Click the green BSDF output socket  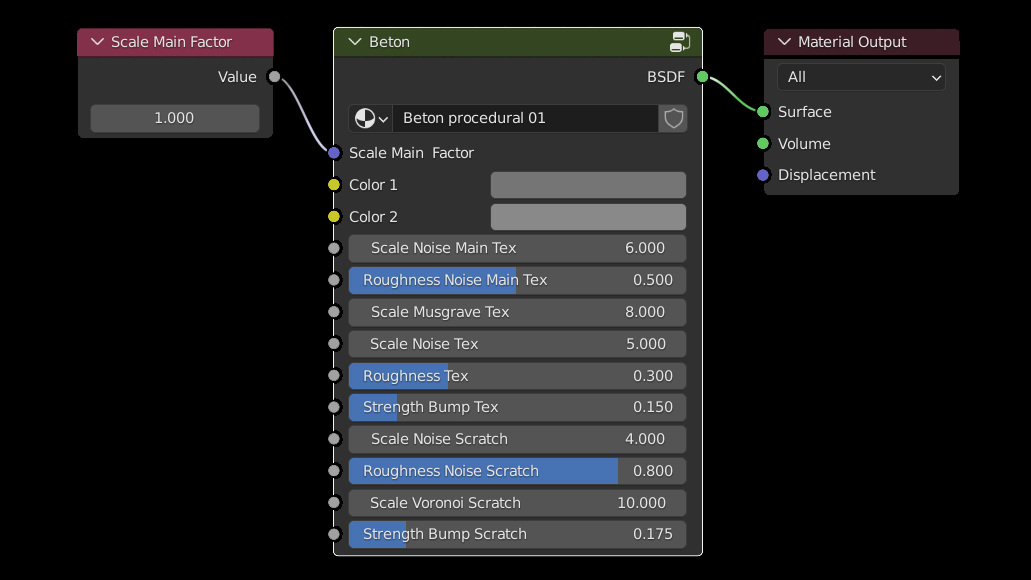(x=702, y=77)
